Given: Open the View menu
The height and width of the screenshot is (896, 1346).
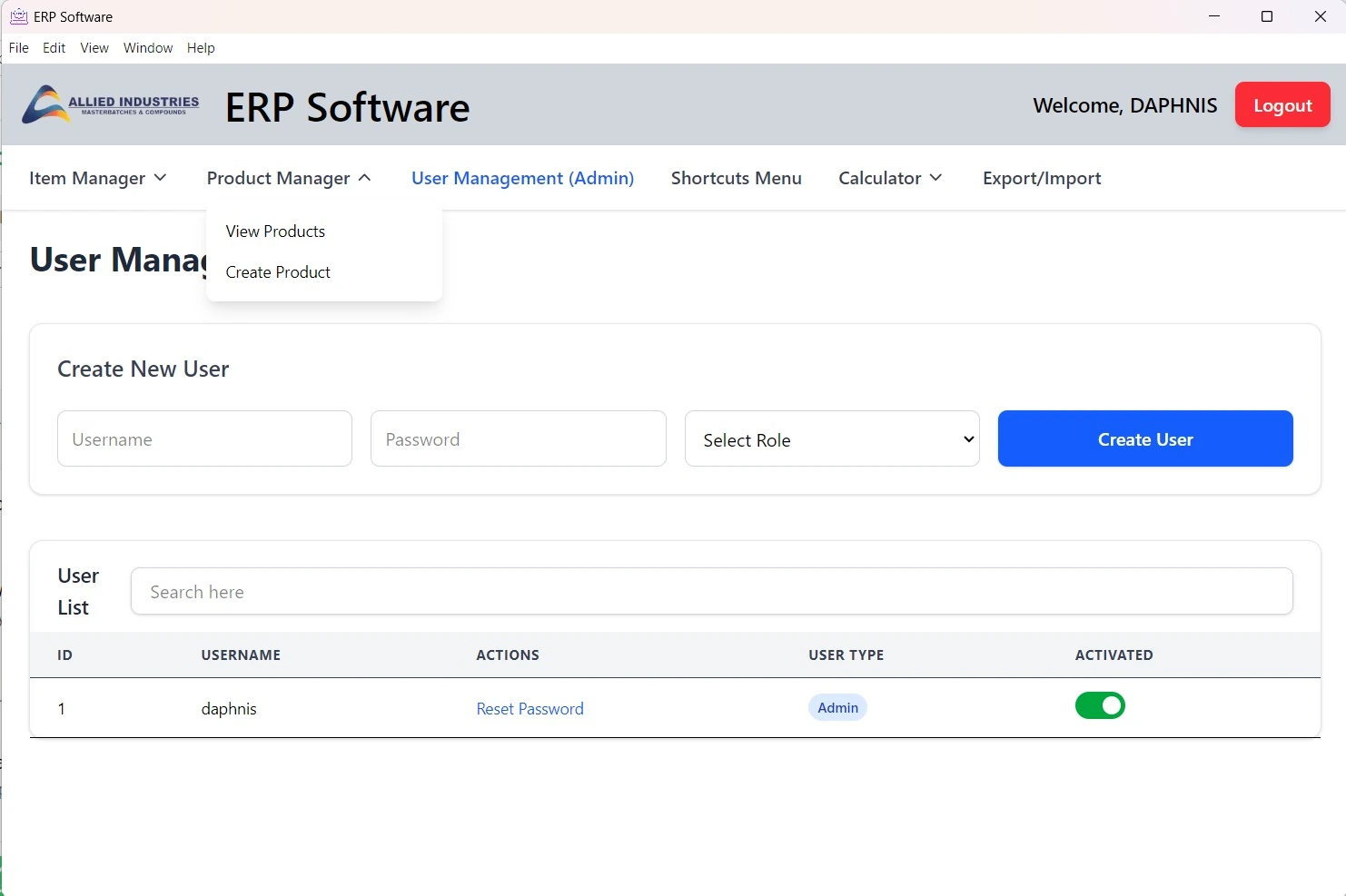Looking at the screenshot, I should click(94, 48).
